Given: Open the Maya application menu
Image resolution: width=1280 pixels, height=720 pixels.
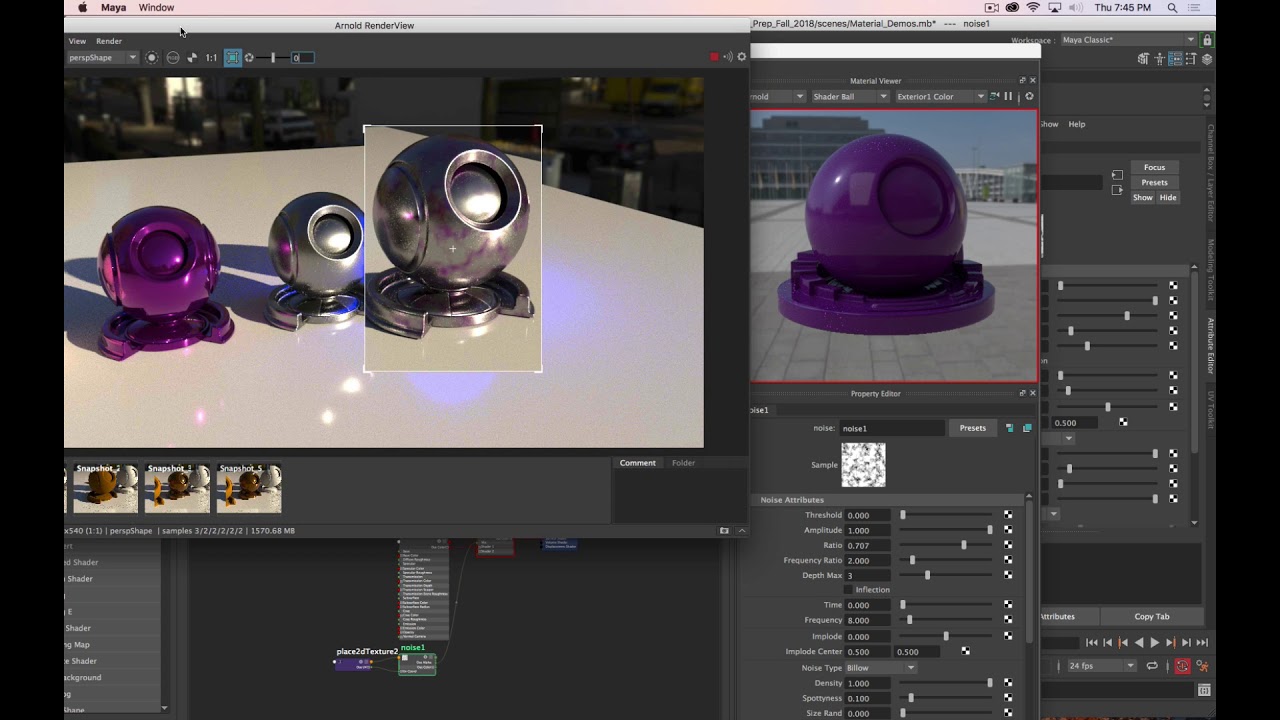Looking at the screenshot, I should click(113, 7).
